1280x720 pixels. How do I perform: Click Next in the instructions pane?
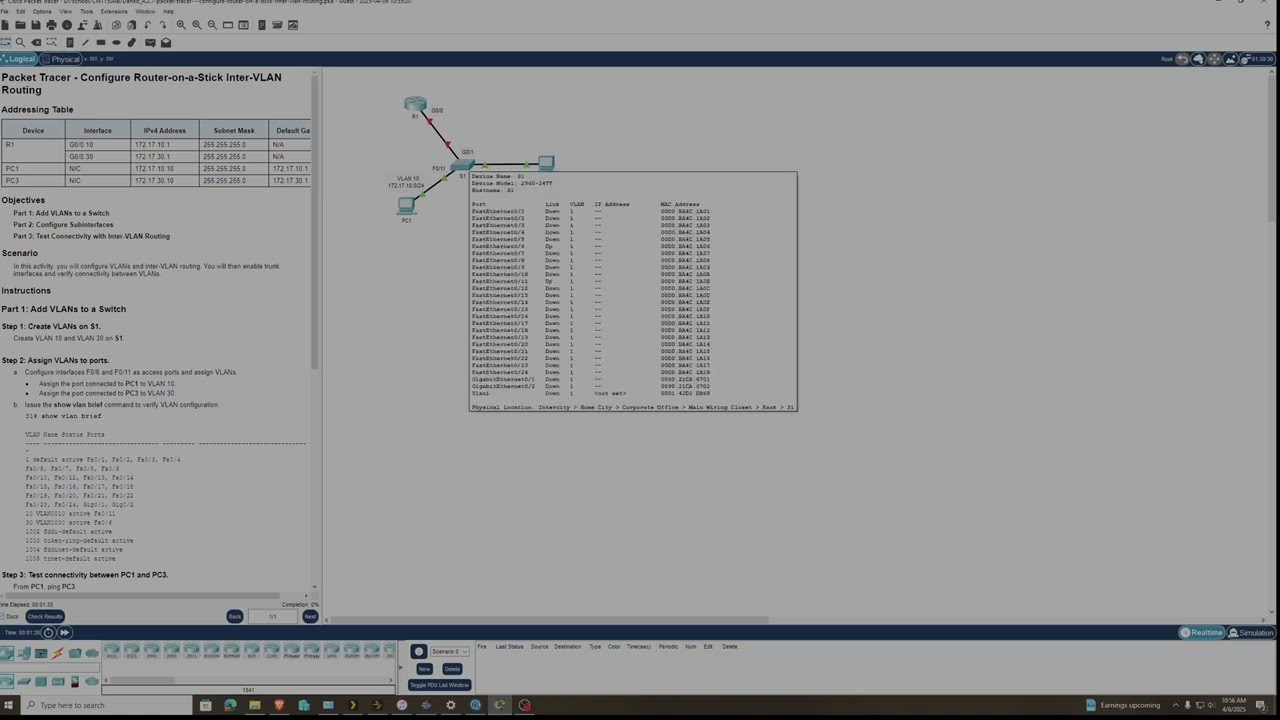click(310, 616)
